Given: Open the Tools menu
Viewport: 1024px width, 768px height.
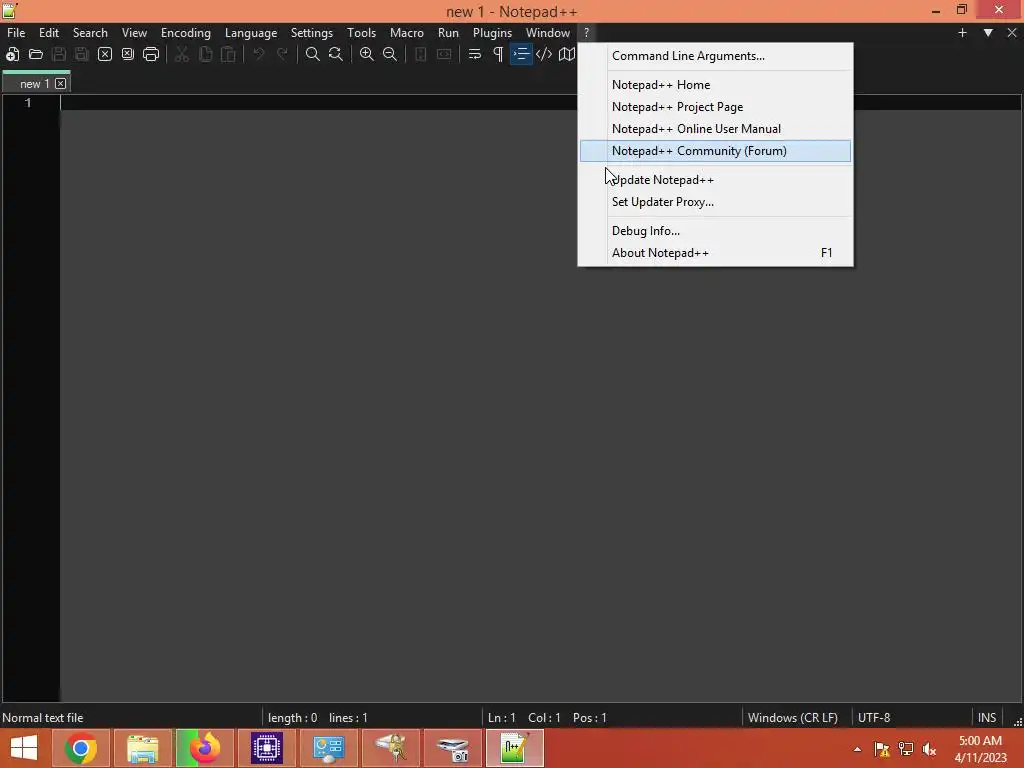Looking at the screenshot, I should point(361,33).
